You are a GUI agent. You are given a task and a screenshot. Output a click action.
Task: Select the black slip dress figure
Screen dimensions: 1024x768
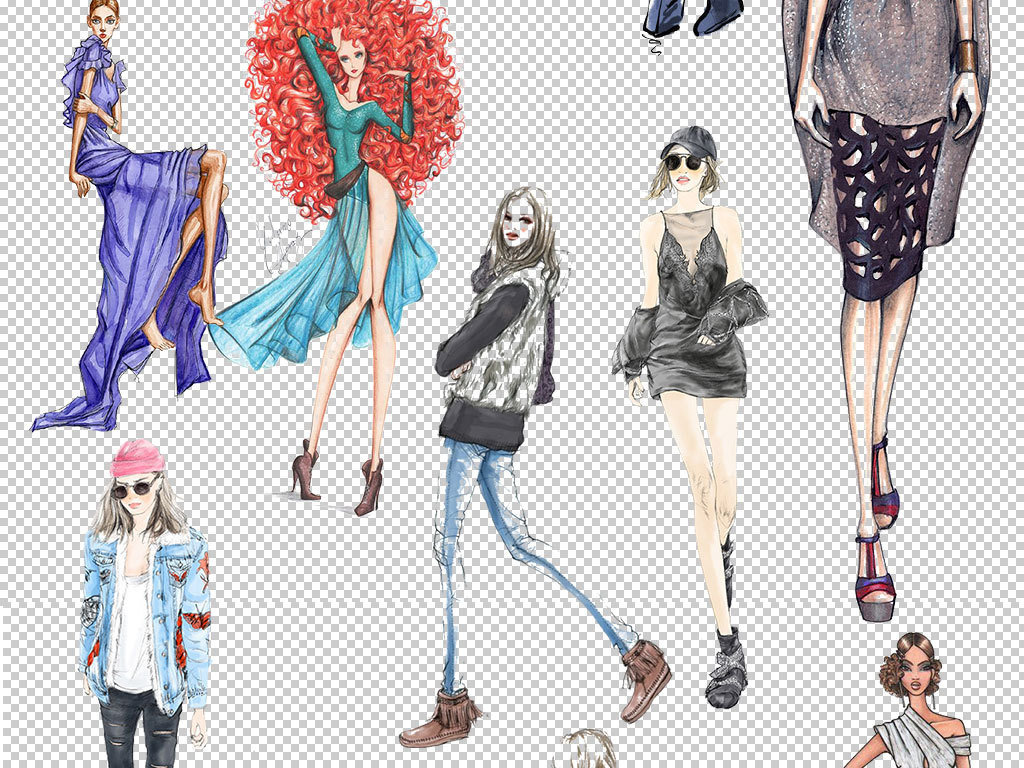pos(689,418)
